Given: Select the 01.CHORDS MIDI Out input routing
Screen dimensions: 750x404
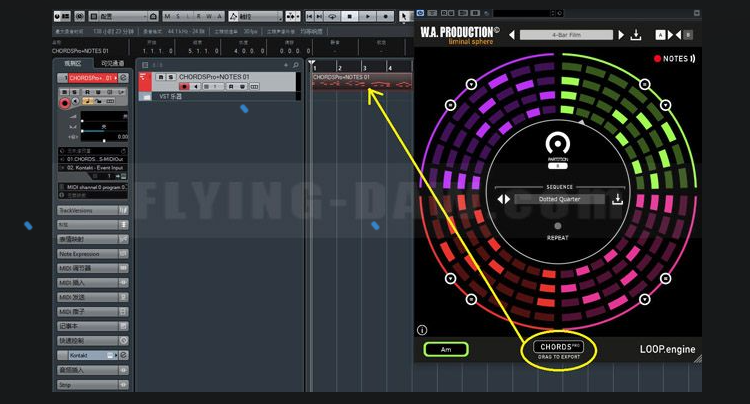Looking at the screenshot, I should (x=93, y=159).
